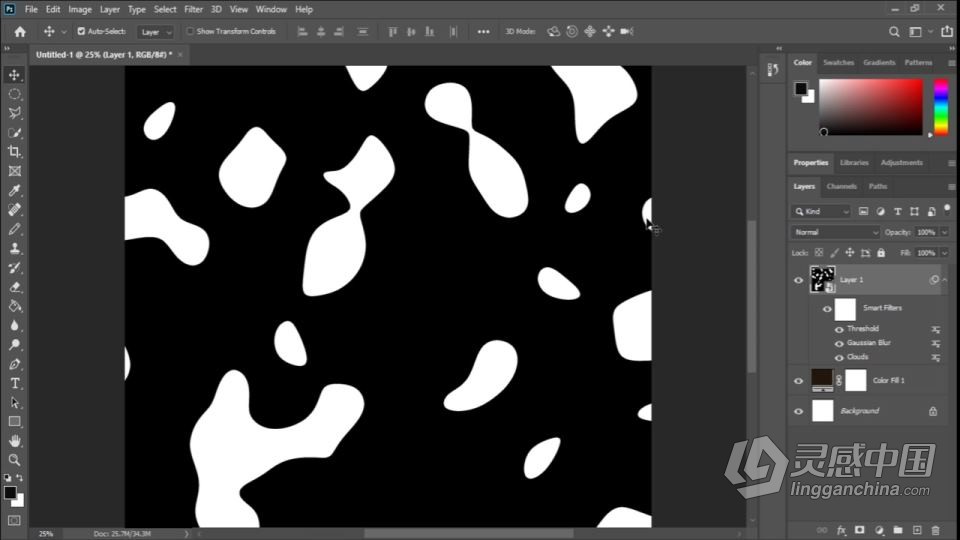
Task: Pick a color in the red color field
Action: tap(871, 107)
